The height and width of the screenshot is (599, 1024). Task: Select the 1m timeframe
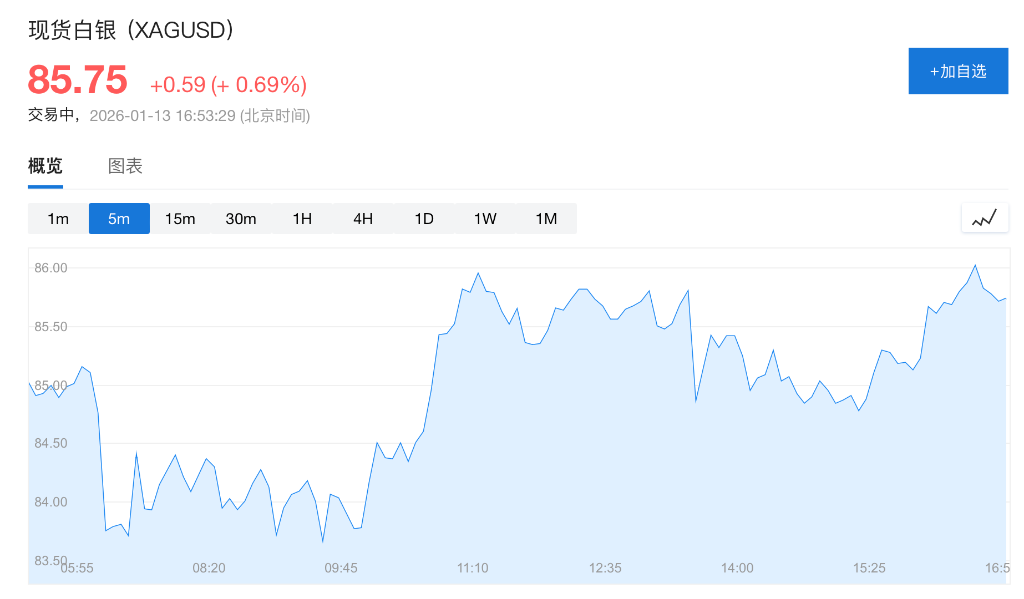[x=58, y=219]
